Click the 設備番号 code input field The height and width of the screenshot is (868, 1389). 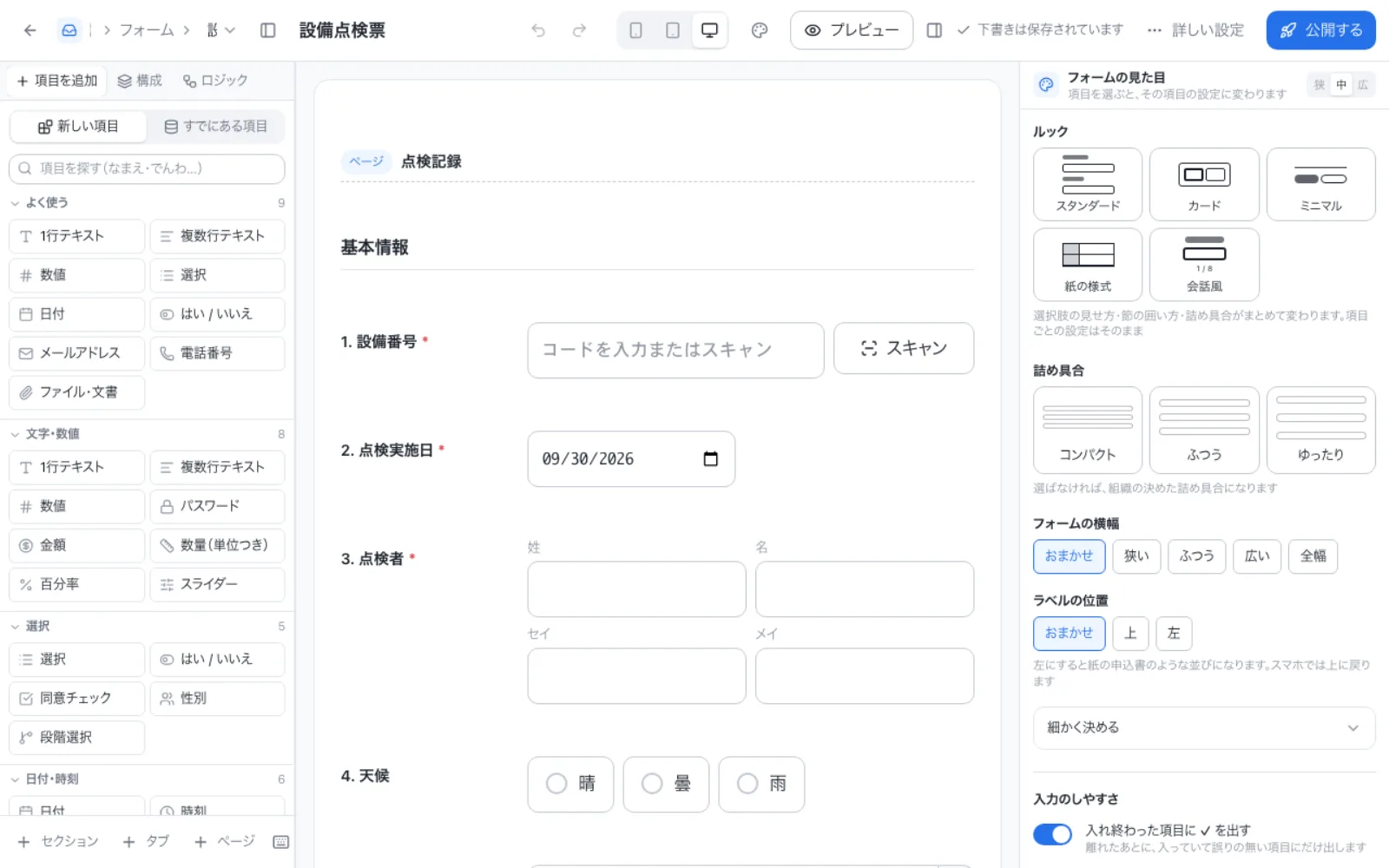click(x=675, y=351)
